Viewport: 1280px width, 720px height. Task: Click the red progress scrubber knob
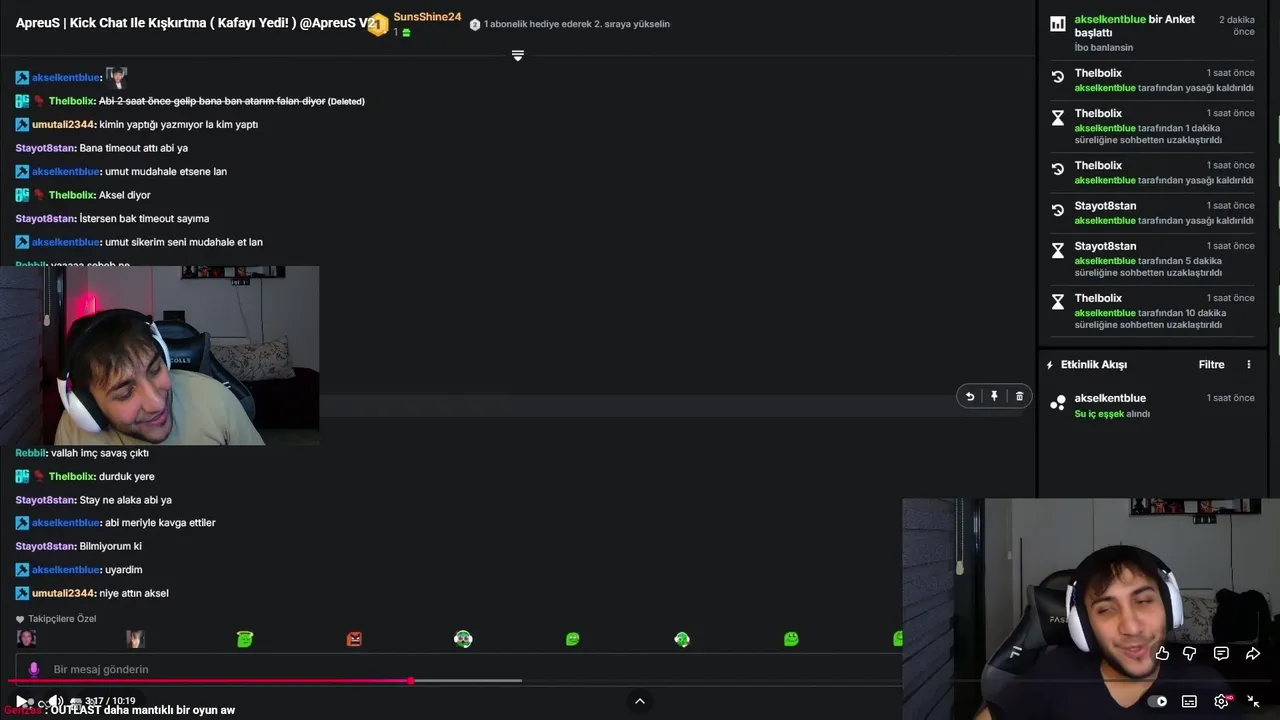tap(410, 681)
